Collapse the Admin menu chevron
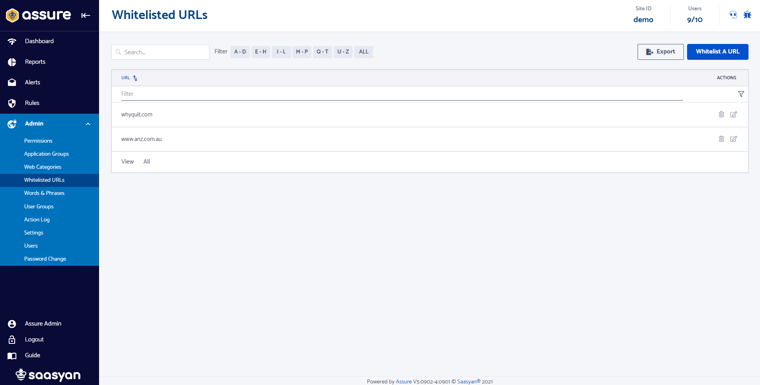This screenshot has width=760, height=385. tap(88, 124)
